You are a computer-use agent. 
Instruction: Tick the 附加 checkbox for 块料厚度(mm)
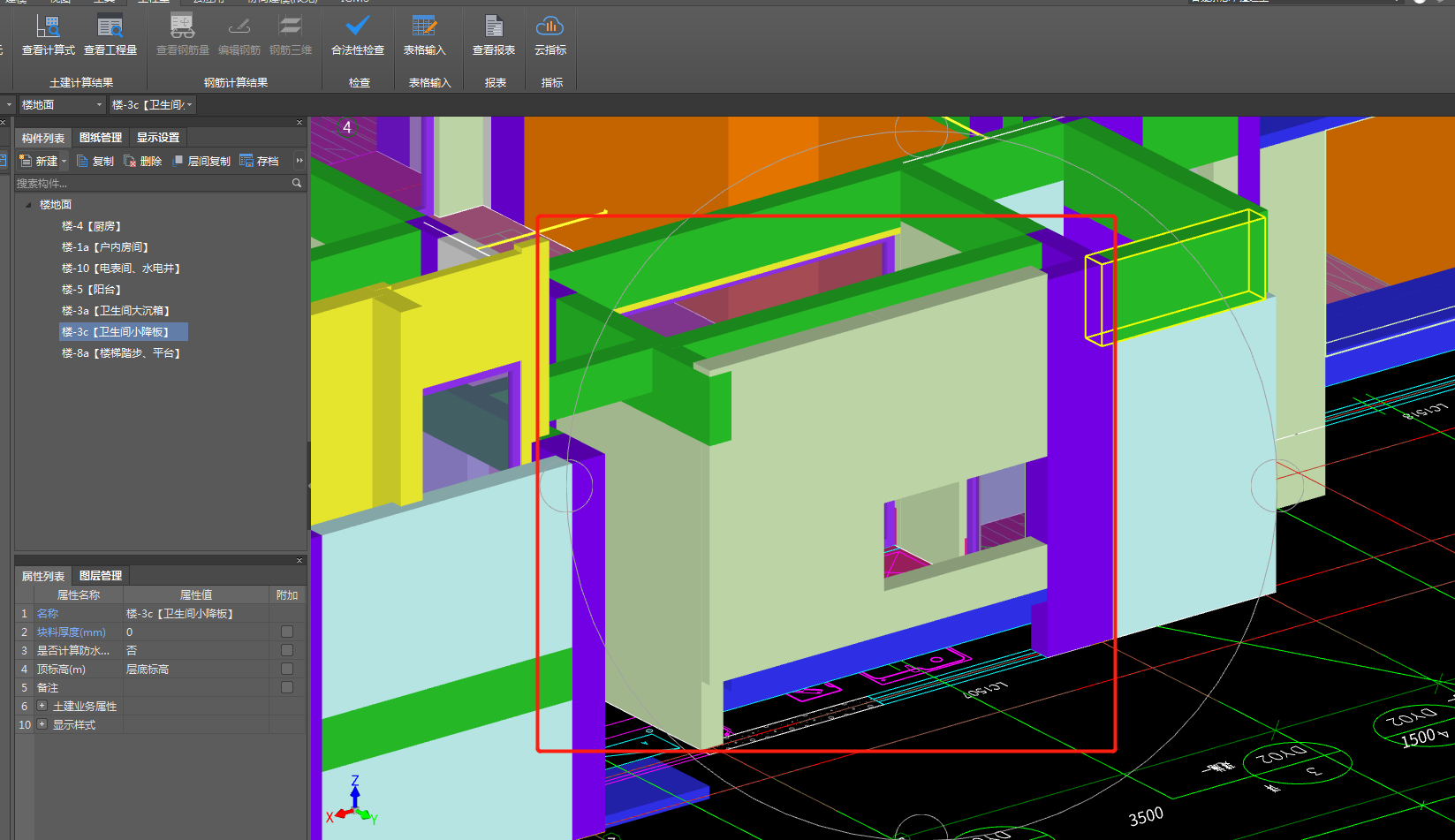[287, 632]
